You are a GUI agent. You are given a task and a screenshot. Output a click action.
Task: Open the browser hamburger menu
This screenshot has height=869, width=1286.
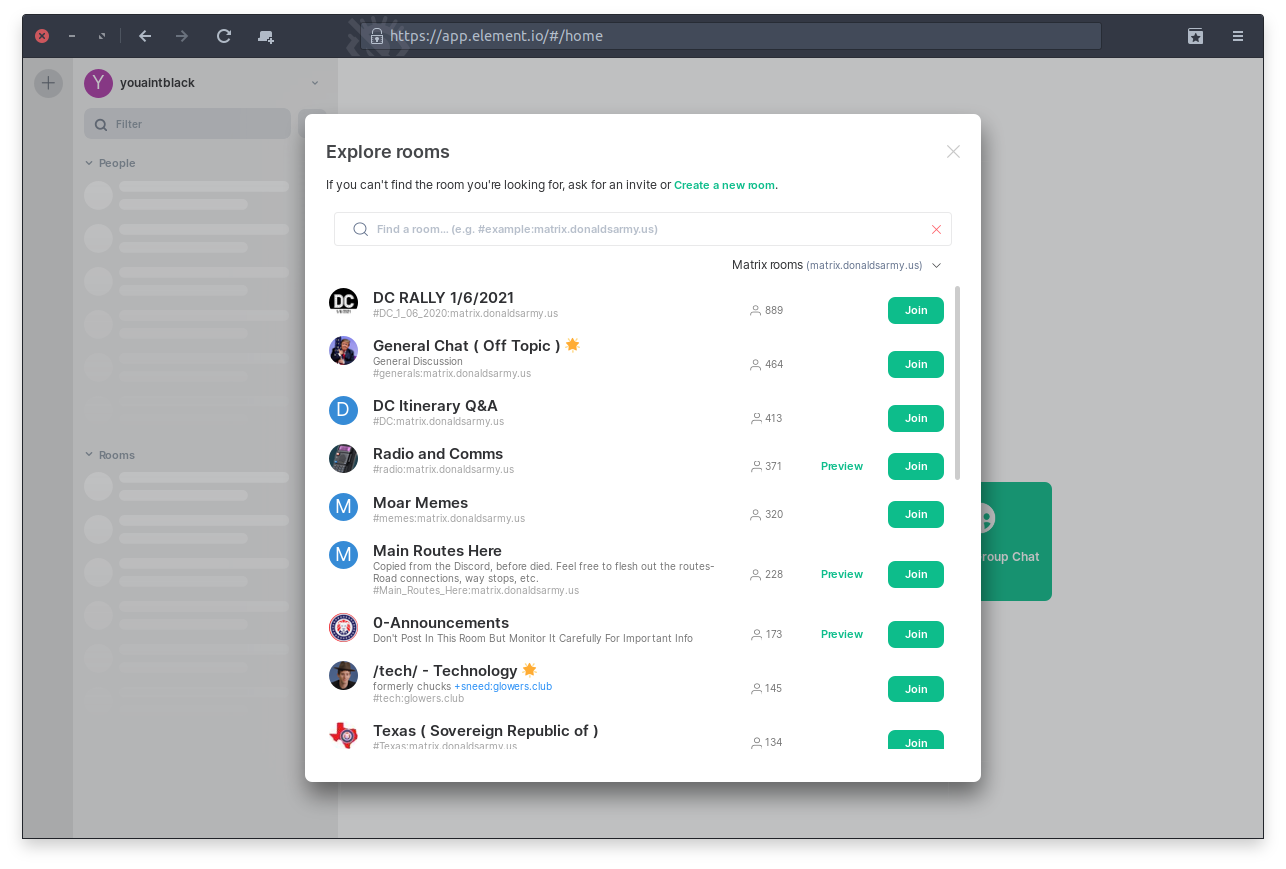coord(1238,36)
